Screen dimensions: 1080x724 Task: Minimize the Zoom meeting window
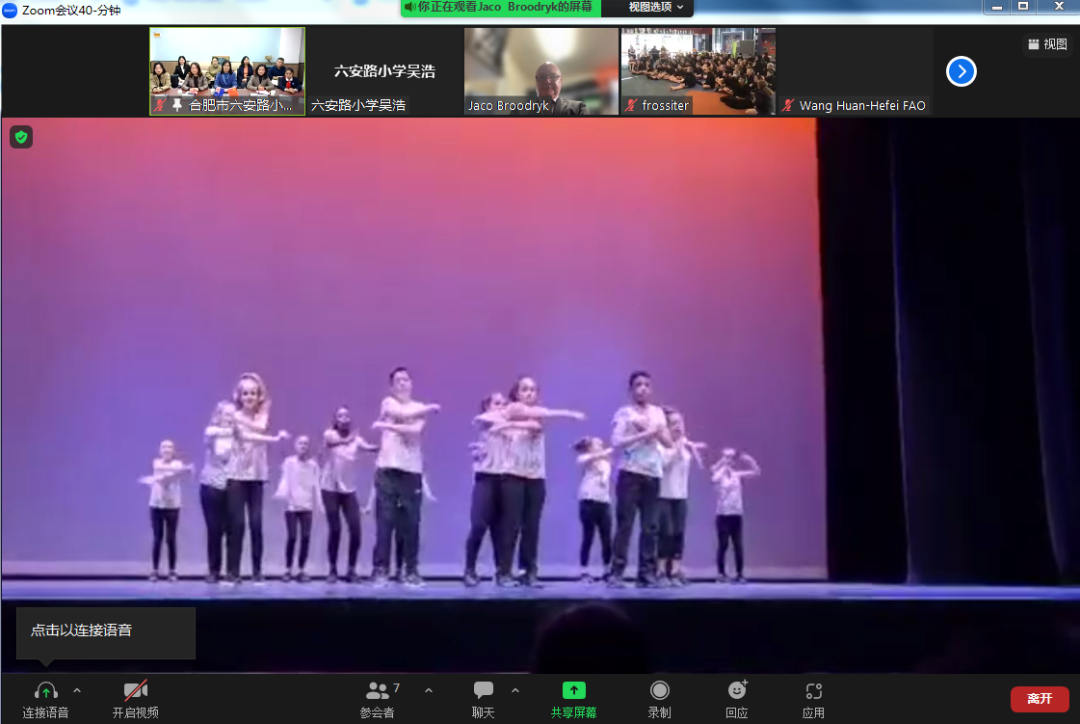pyautogui.click(x=997, y=7)
